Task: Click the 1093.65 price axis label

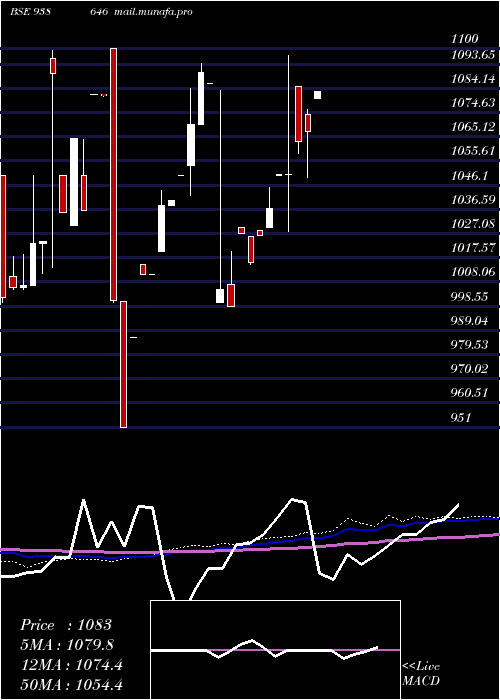Action: (473, 55)
